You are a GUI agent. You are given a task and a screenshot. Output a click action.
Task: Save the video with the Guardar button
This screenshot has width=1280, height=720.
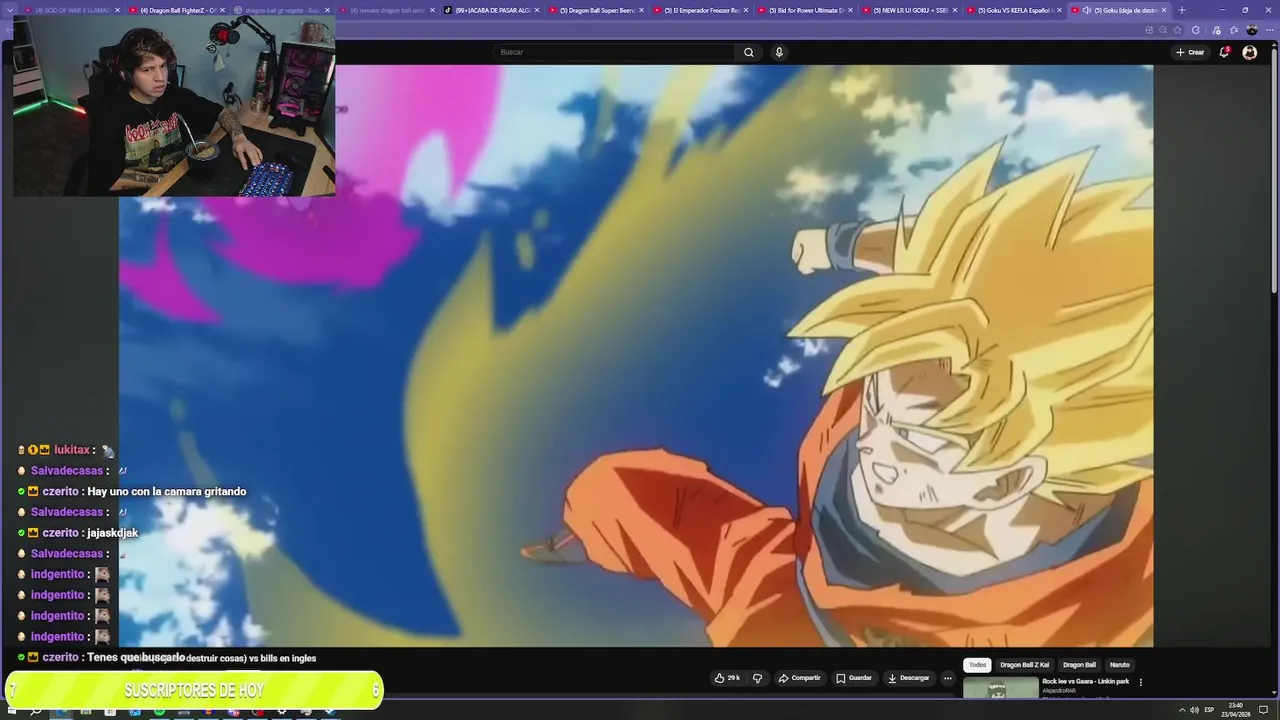tap(854, 678)
